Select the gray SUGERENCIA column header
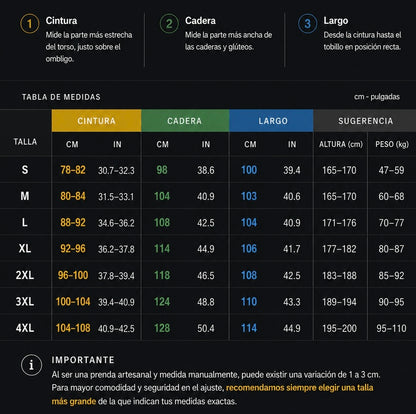 [365, 121]
